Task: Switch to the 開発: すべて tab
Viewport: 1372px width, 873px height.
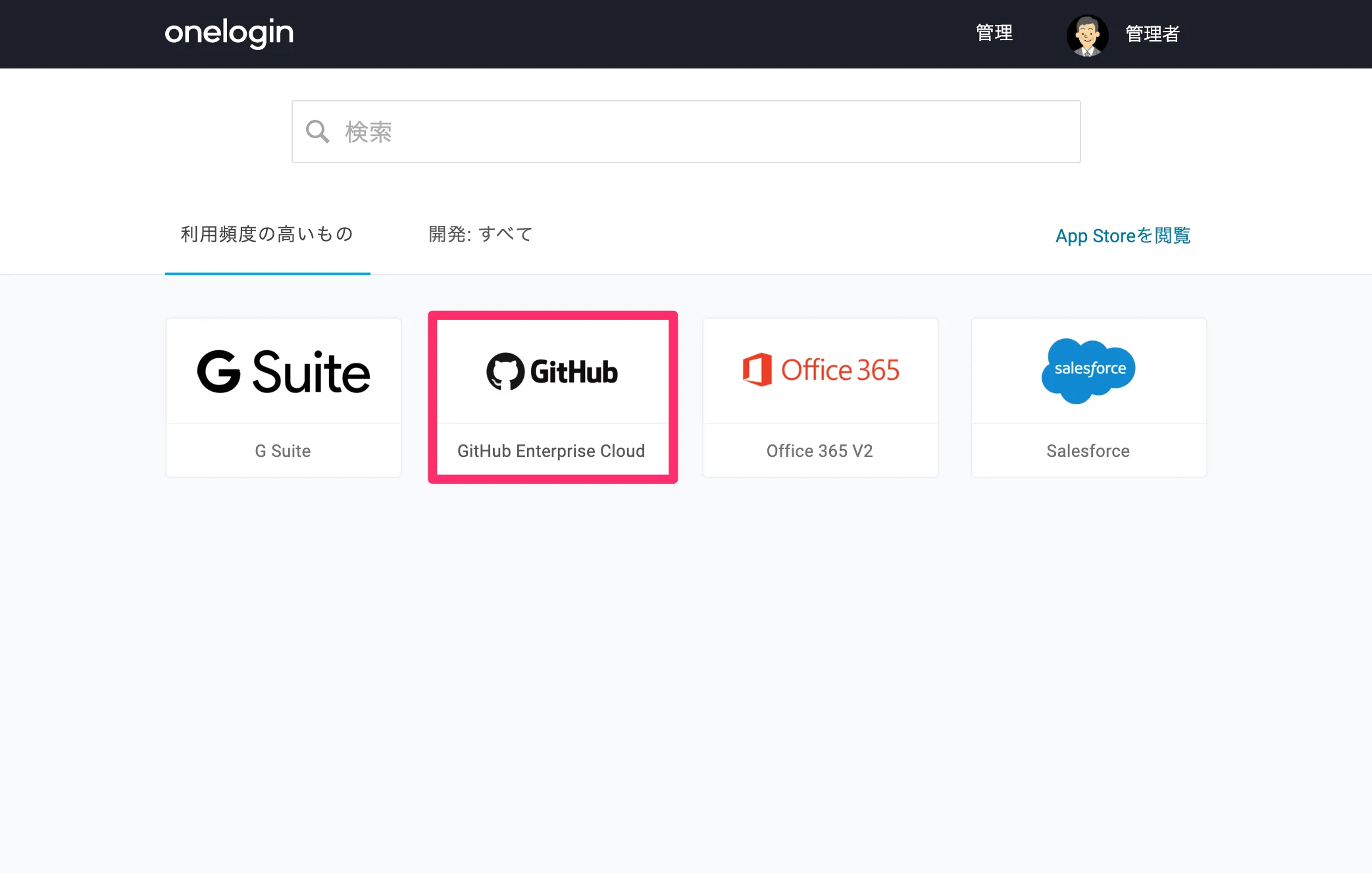Action: (480, 234)
